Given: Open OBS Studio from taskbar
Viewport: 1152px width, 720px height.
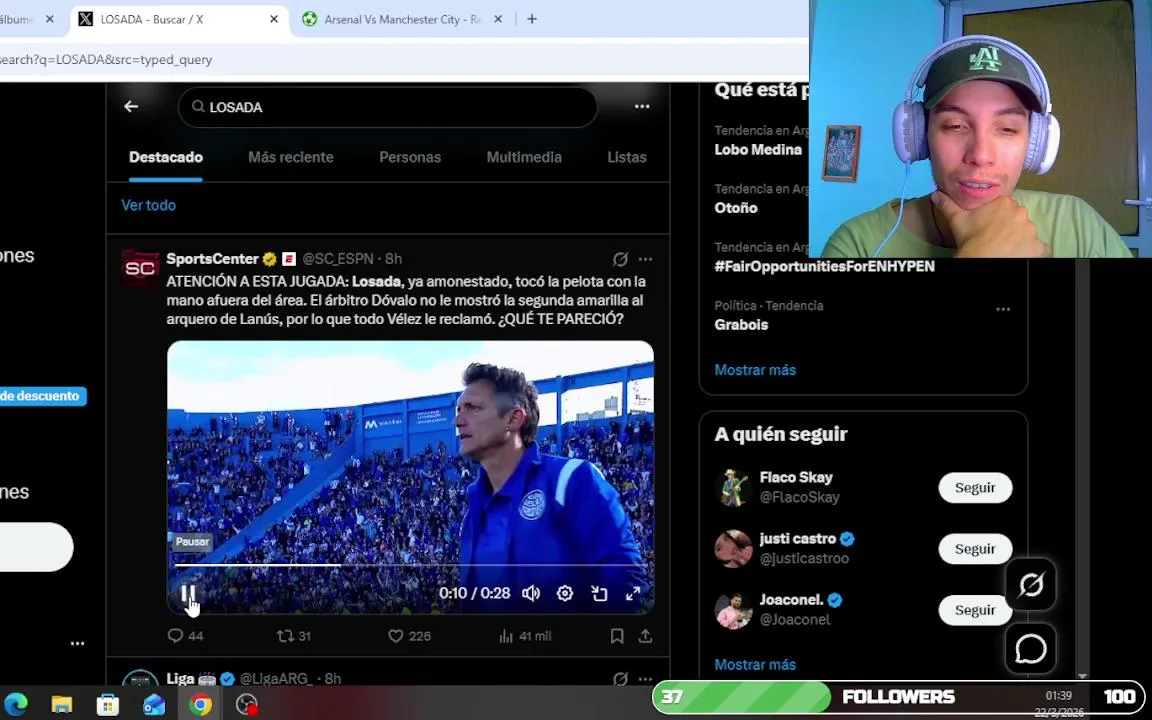Looking at the screenshot, I should [246, 705].
